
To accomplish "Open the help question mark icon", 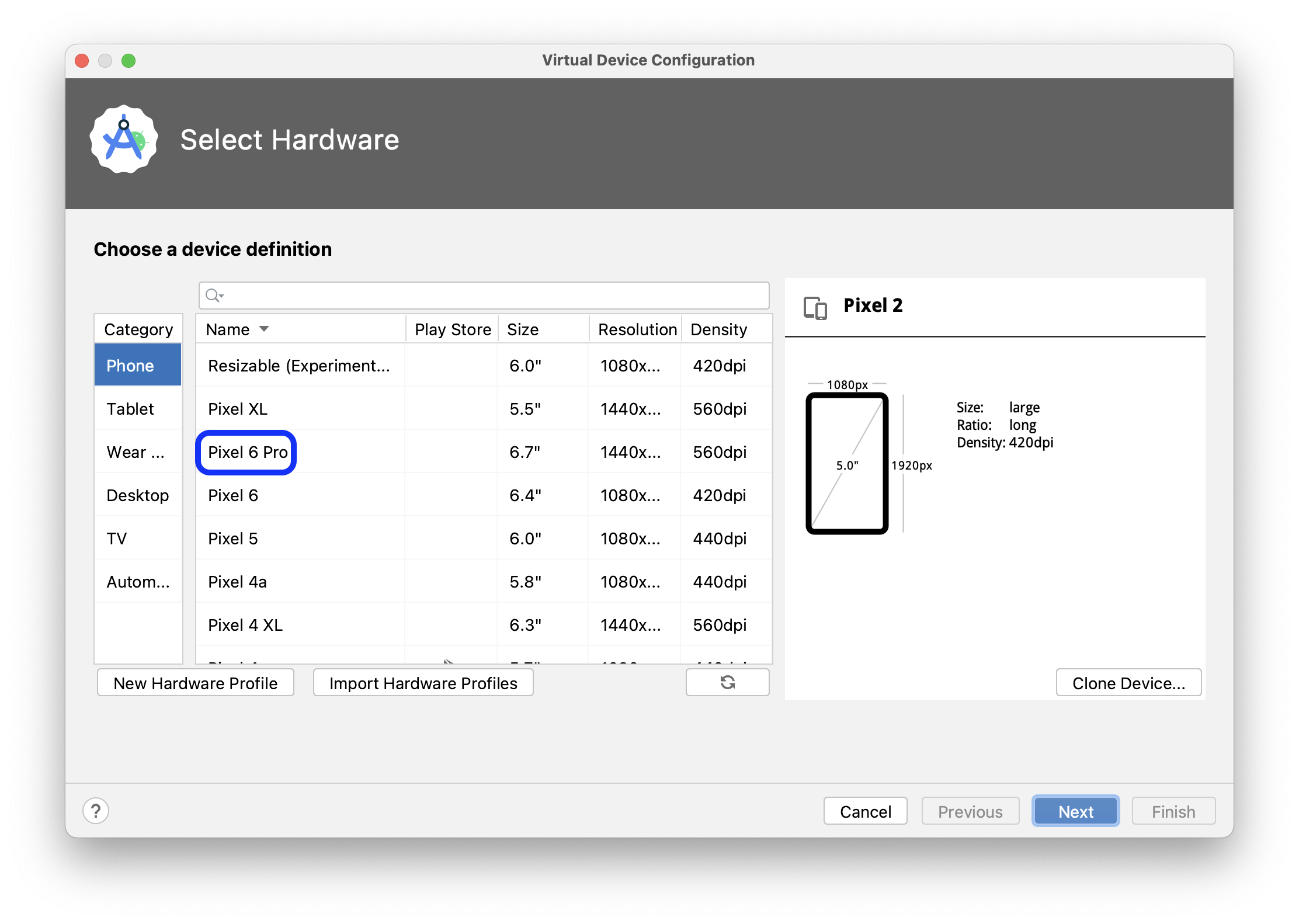I will pyautogui.click(x=96, y=811).
